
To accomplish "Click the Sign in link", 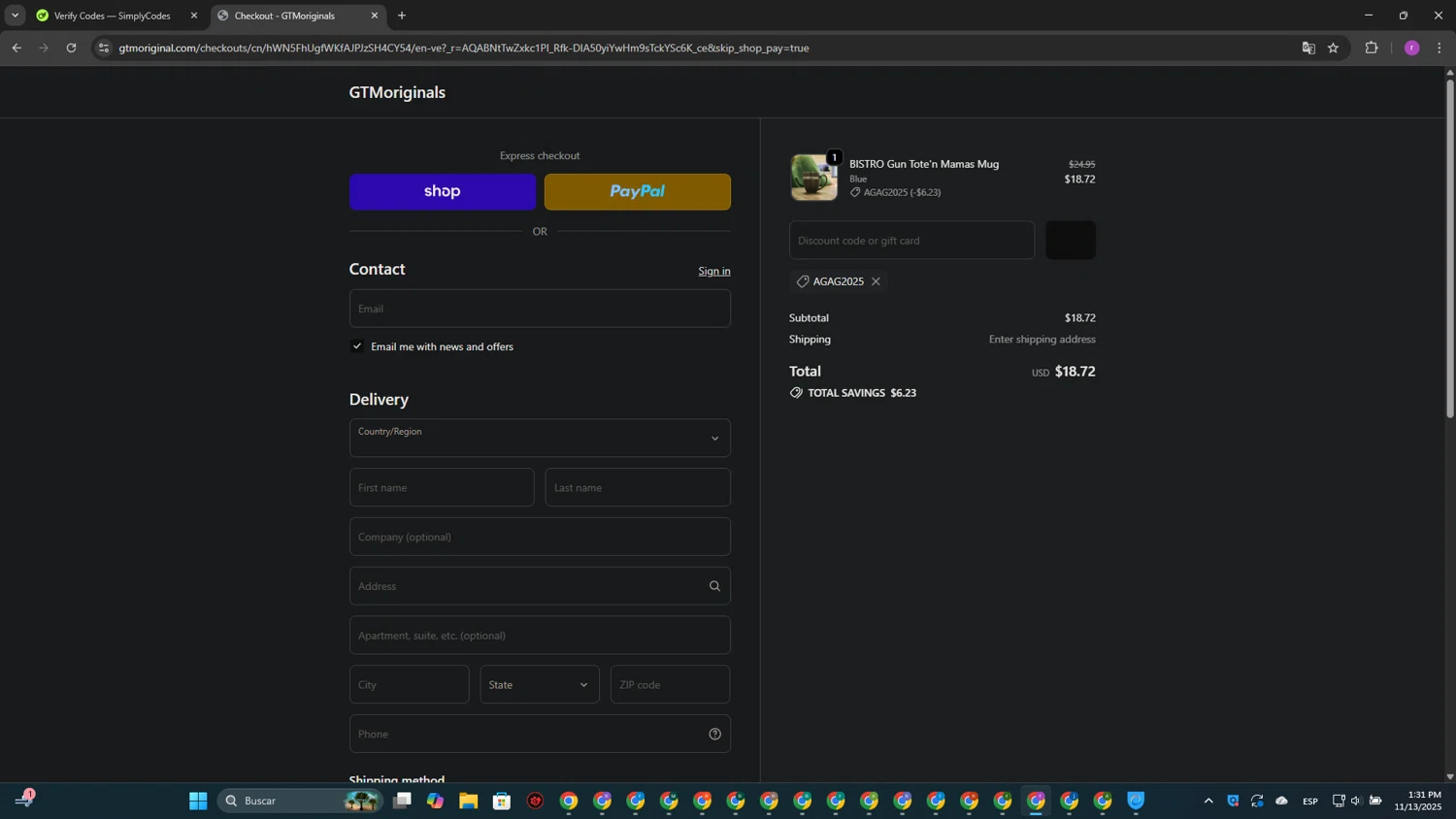I will click(x=714, y=271).
